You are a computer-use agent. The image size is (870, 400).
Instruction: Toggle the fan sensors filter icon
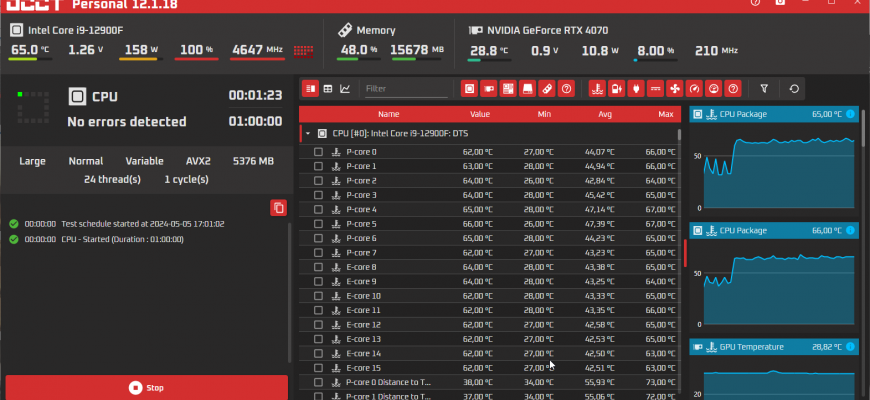[x=675, y=89]
